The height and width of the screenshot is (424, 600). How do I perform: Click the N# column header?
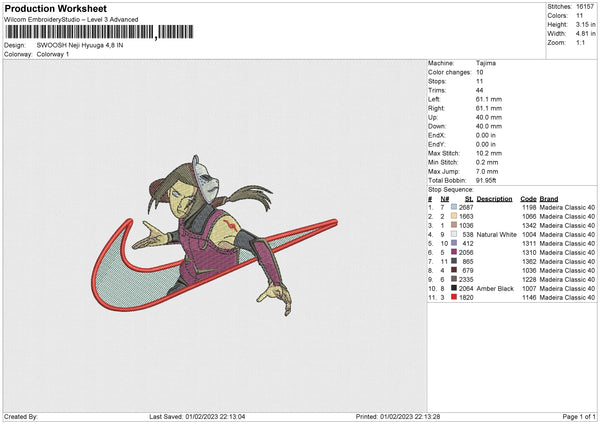(445, 199)
